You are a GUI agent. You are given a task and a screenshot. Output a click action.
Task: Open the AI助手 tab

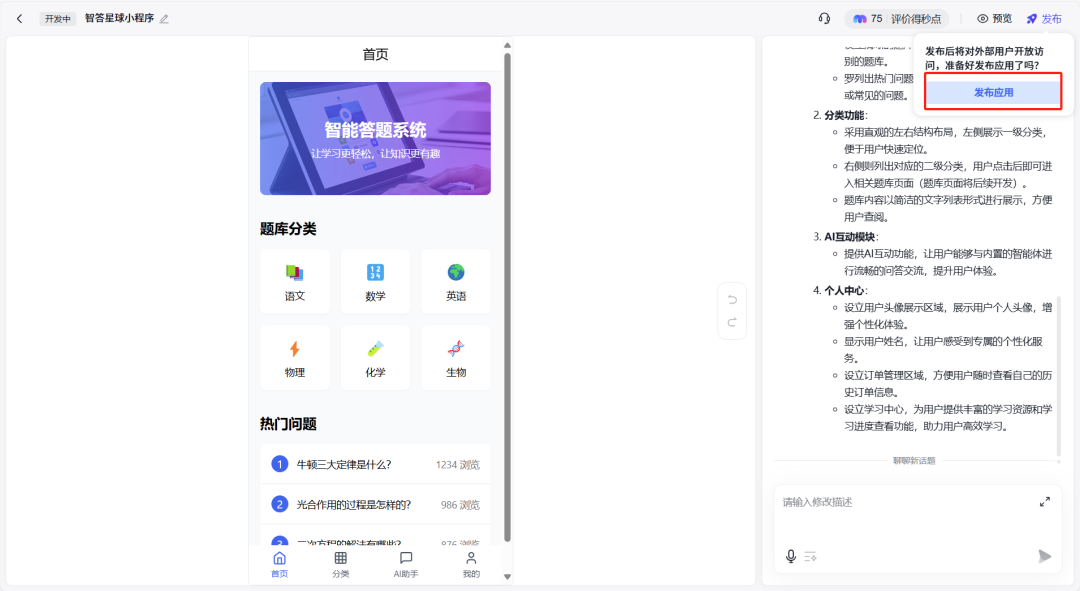point(405,562)
